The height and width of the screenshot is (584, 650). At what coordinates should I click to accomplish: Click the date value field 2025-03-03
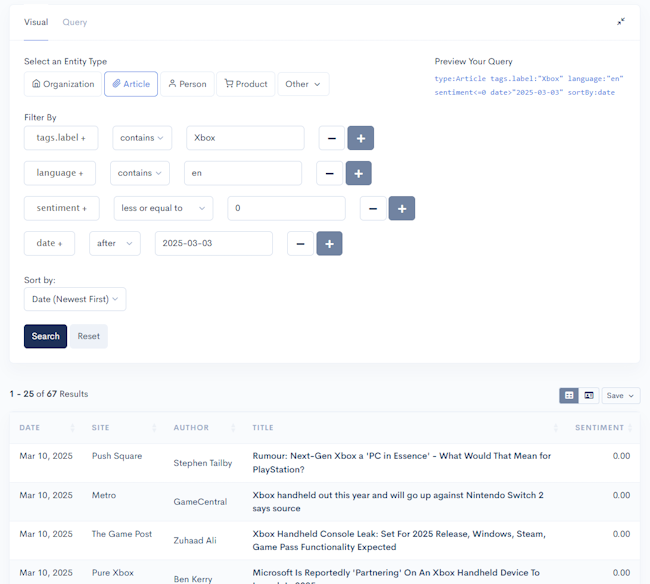coord(214,243)
